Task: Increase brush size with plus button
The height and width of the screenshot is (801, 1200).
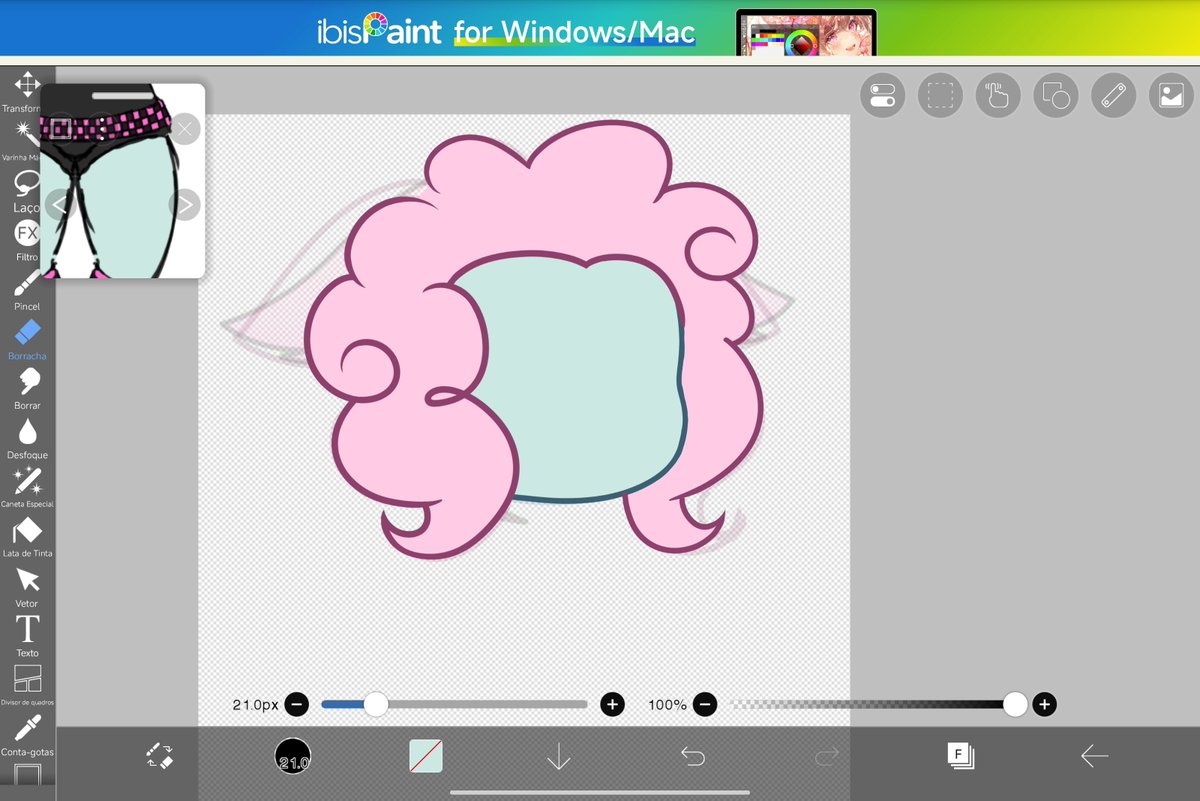Action: tap(612, 704)
